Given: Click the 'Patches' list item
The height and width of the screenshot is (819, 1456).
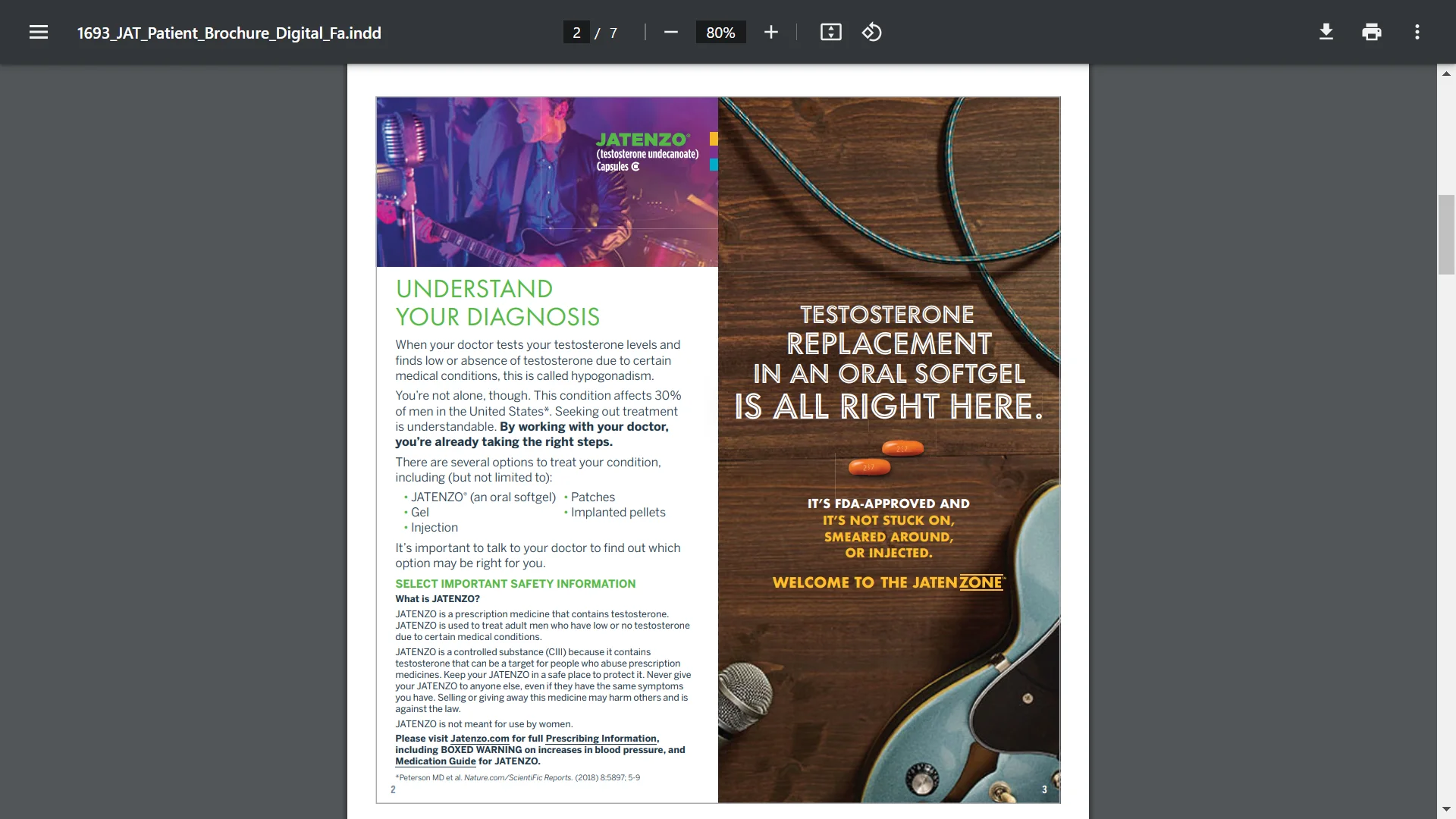Looking at the screenshot, I should coord(593,497).
